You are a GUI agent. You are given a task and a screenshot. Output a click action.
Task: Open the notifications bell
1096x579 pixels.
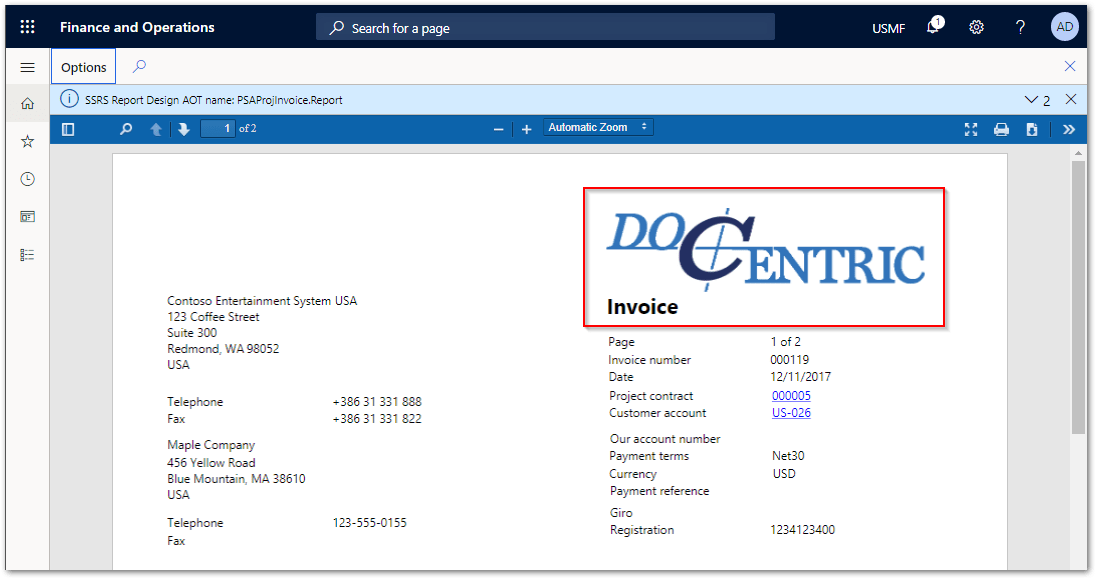click(931, 26)
